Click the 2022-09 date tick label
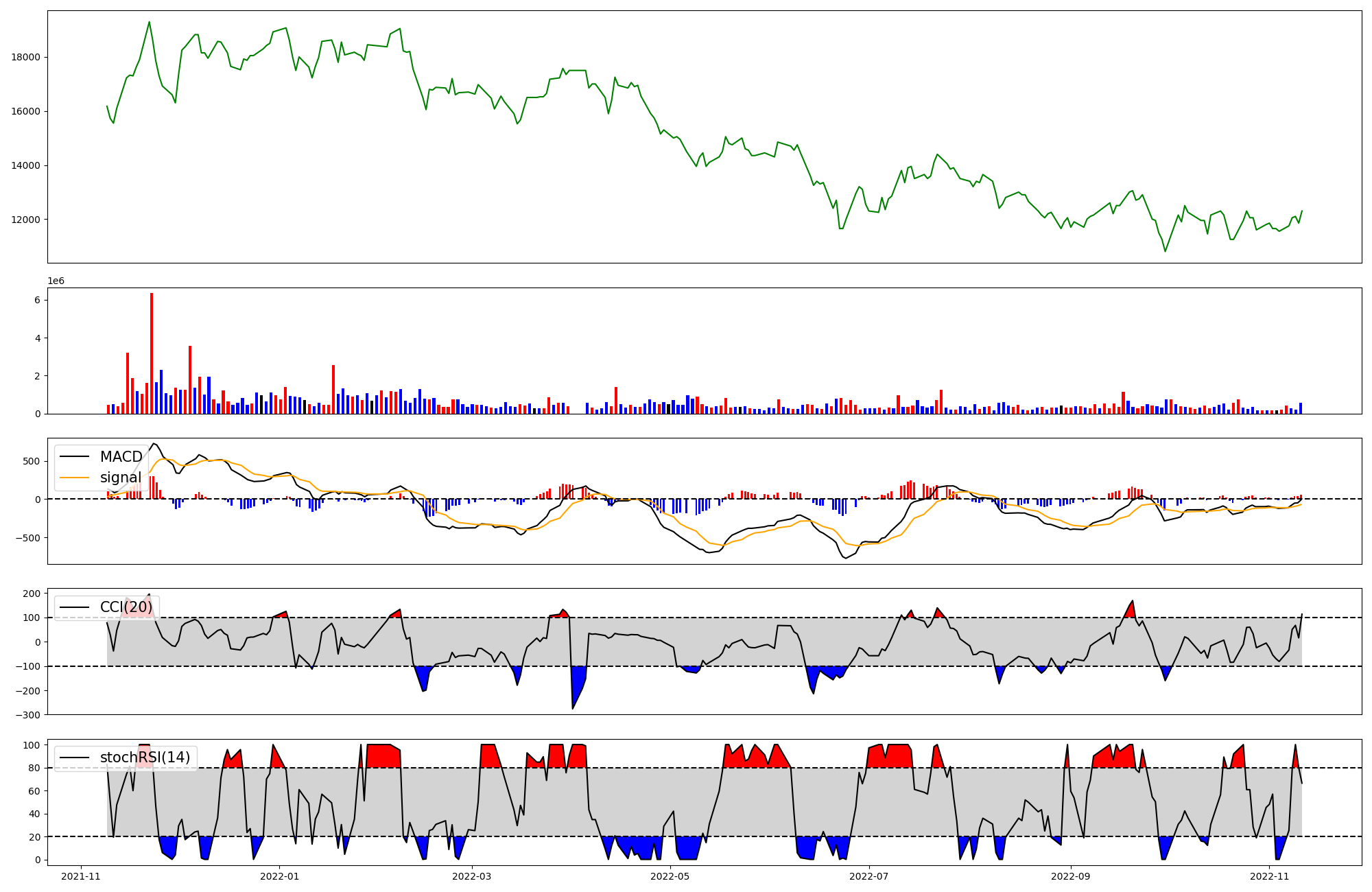 1070,876
